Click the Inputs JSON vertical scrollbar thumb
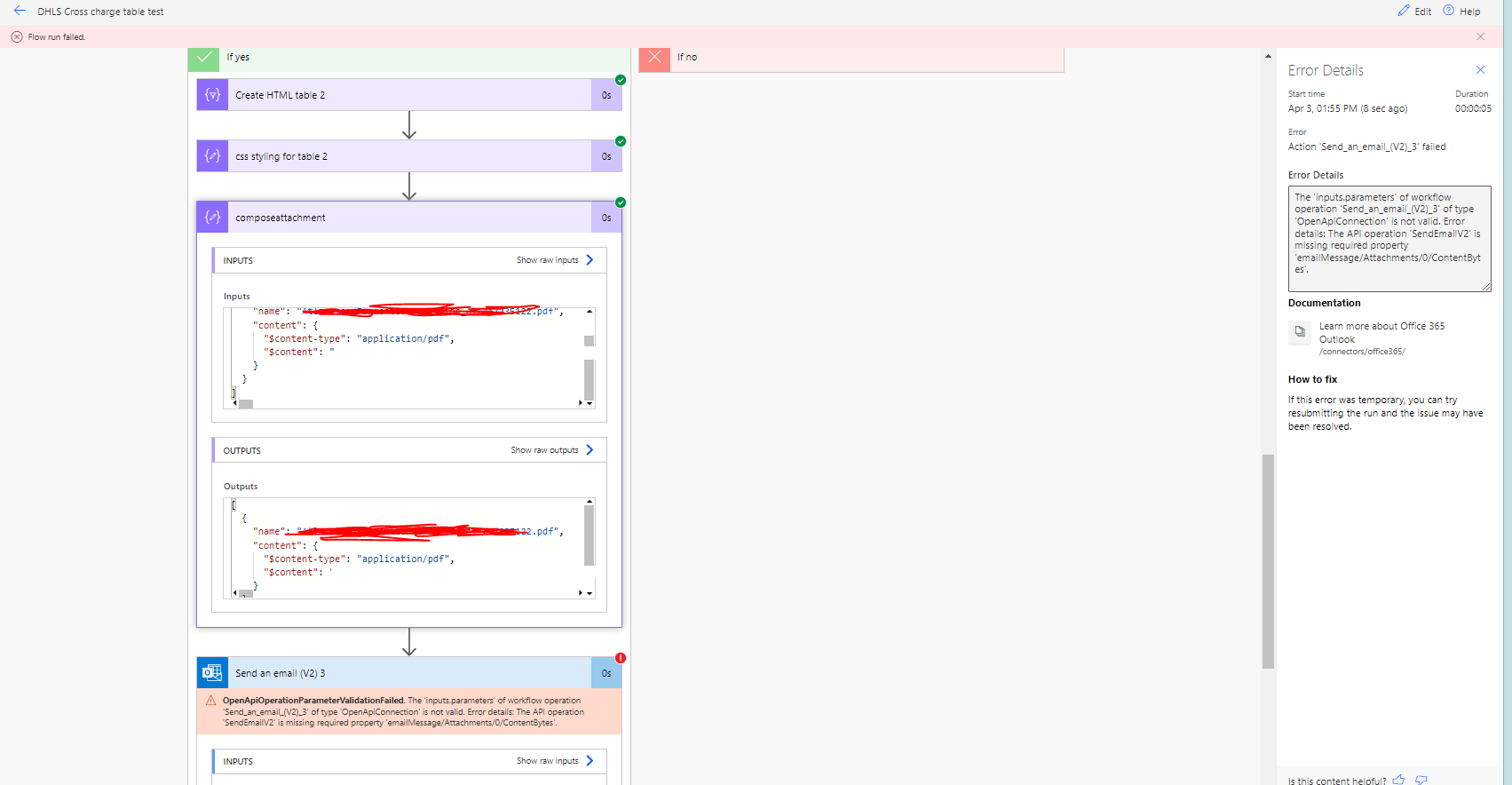The width and height of the screenshot is (1512, 785). click(589, 380)
